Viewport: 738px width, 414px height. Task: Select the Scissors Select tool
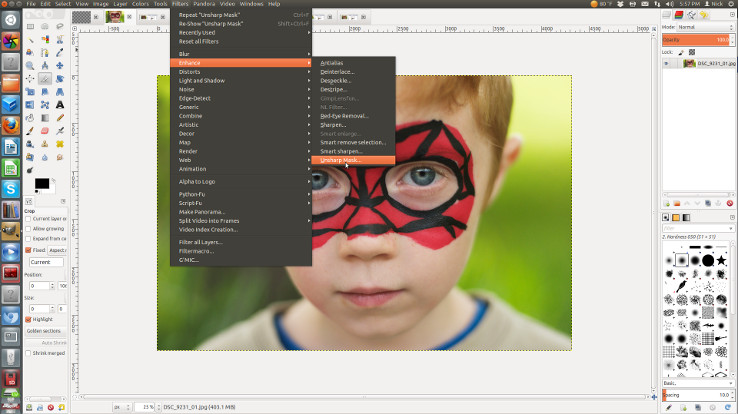point(60,40)
